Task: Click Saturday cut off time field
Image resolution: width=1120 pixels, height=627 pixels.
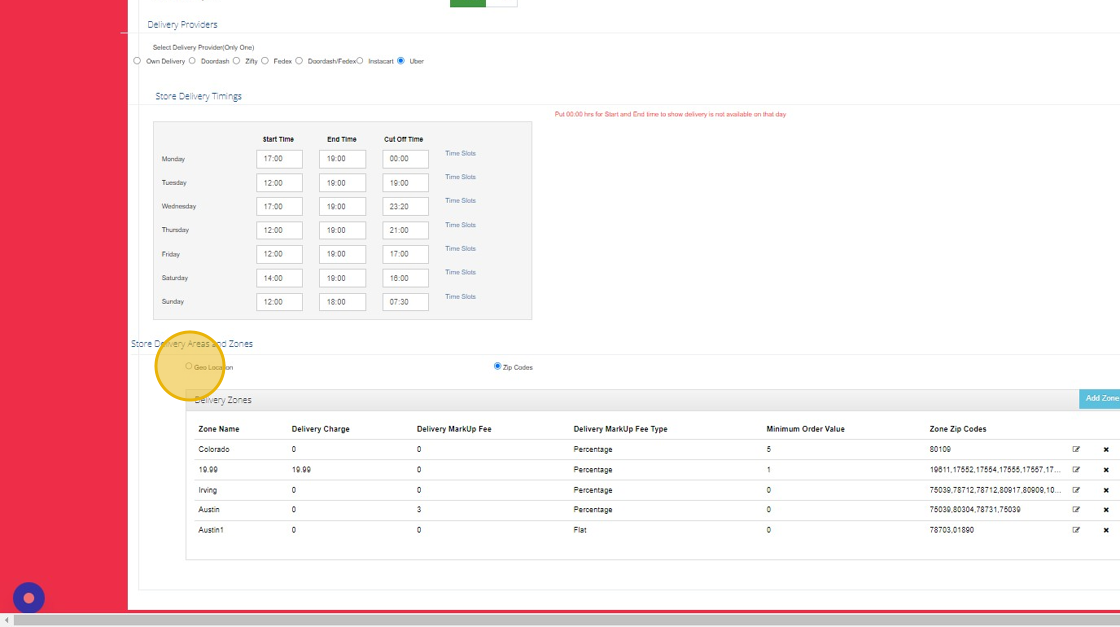Action: pyautogui.click(x=405, y=278)
